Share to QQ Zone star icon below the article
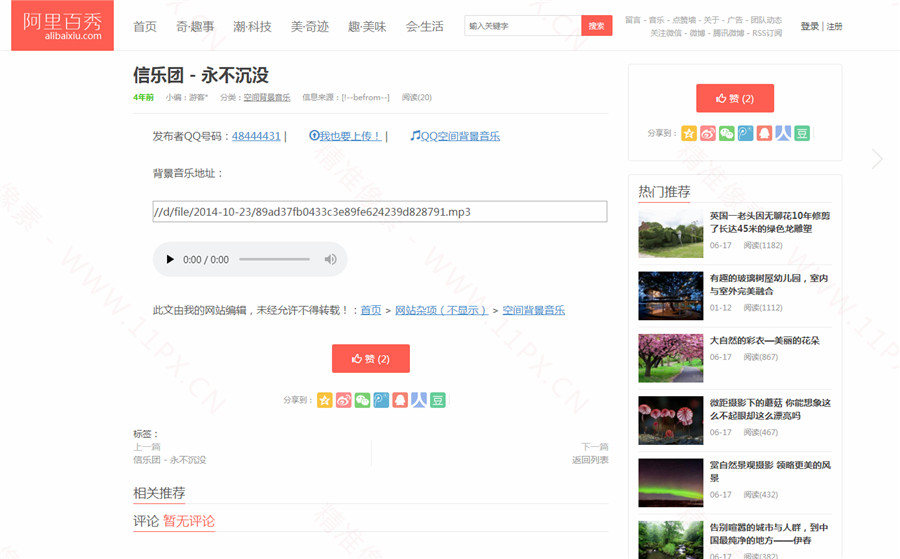This screenshot has width=900, height=559. (325, 400)
